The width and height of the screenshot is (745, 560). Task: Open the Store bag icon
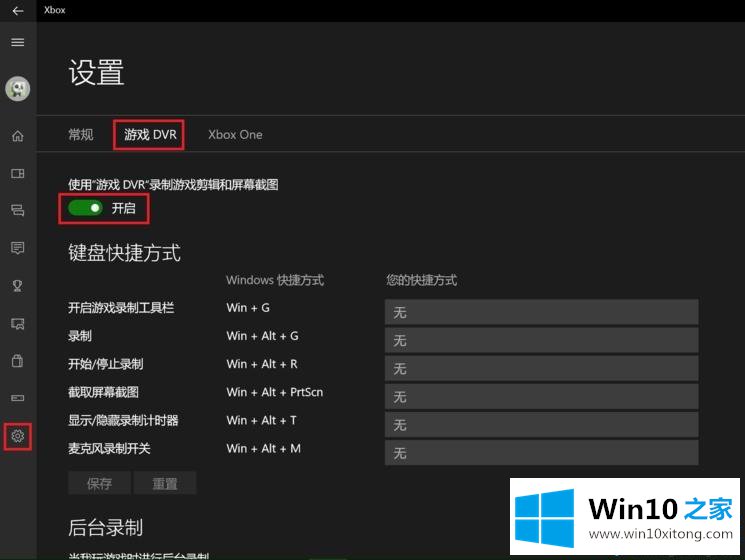[x=17, y=360]
